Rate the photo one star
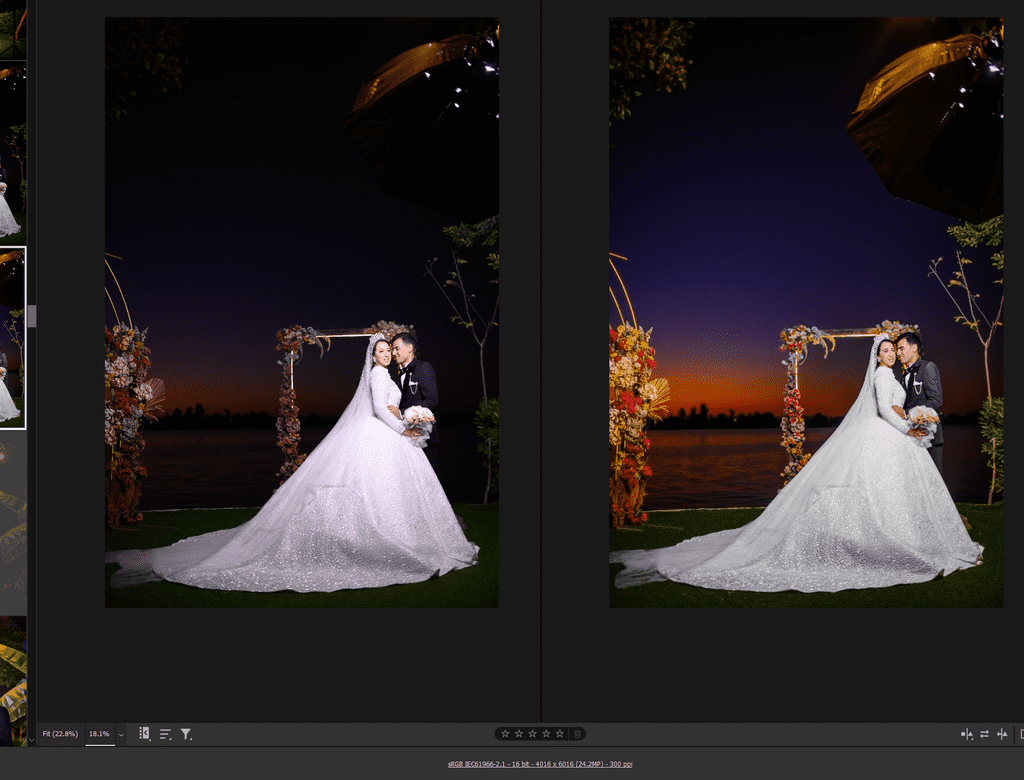Viewport: 1024px width, 780px height. point(505,734)
